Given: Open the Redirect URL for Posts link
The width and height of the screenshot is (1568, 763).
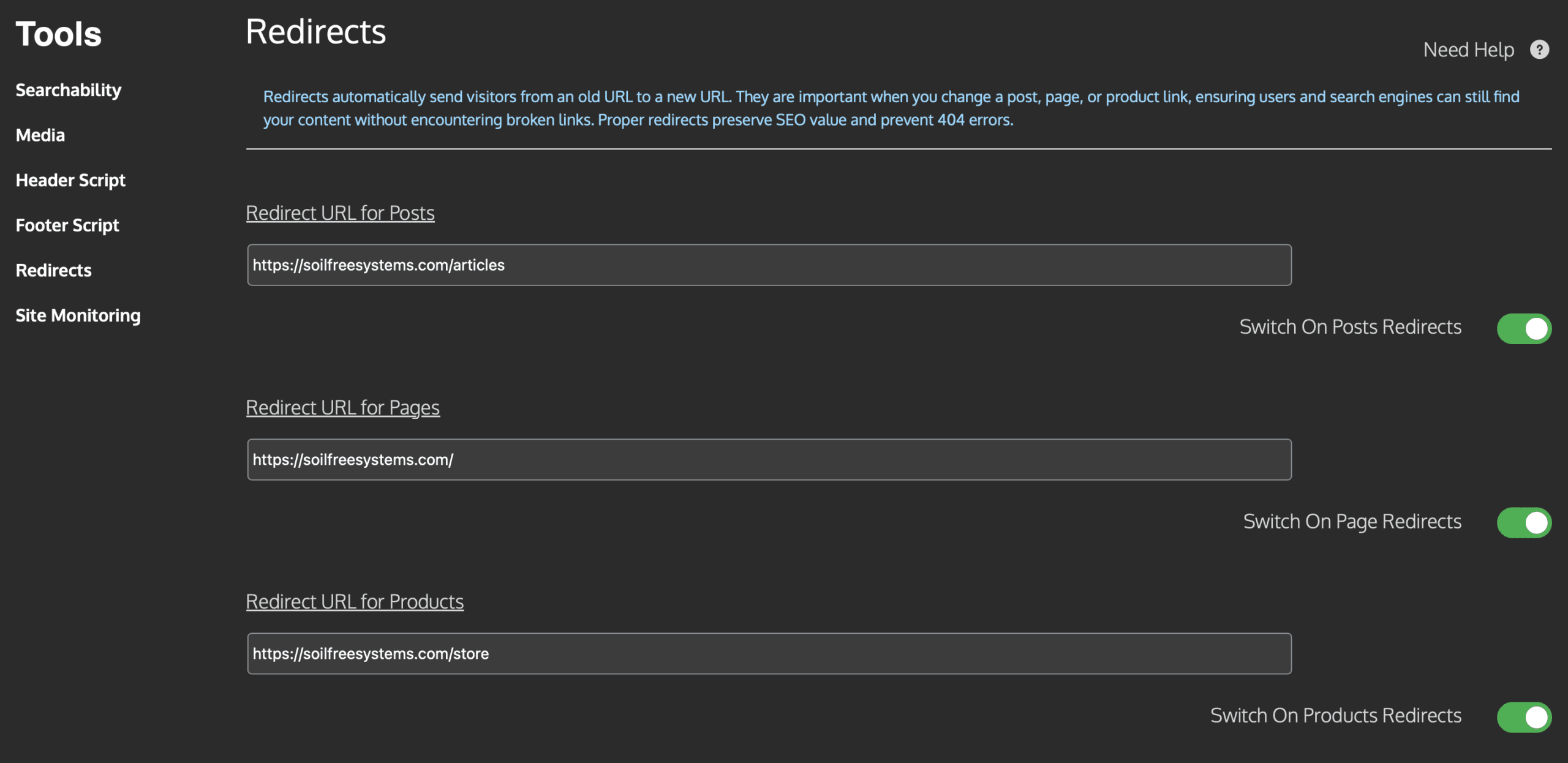Looking at the screenshot, I should pos(340,212).
